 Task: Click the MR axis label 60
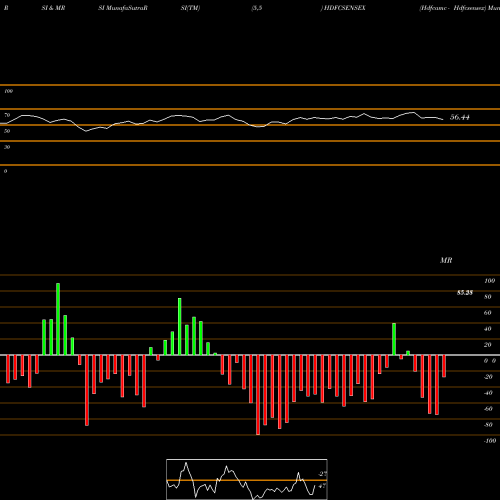point(488,313)
